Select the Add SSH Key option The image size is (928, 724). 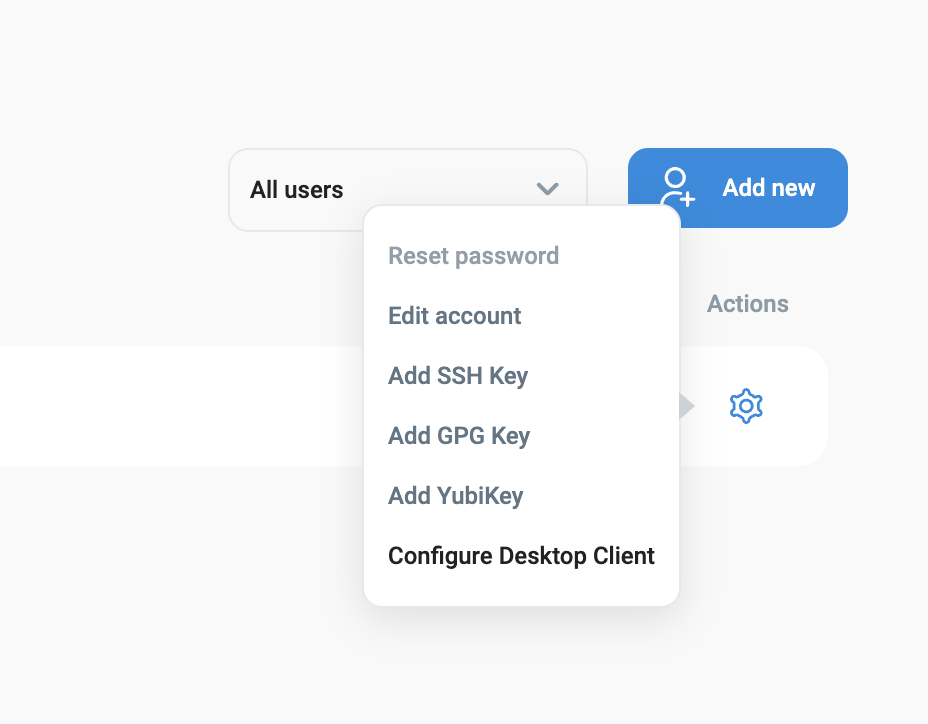[x=458, y=376]
